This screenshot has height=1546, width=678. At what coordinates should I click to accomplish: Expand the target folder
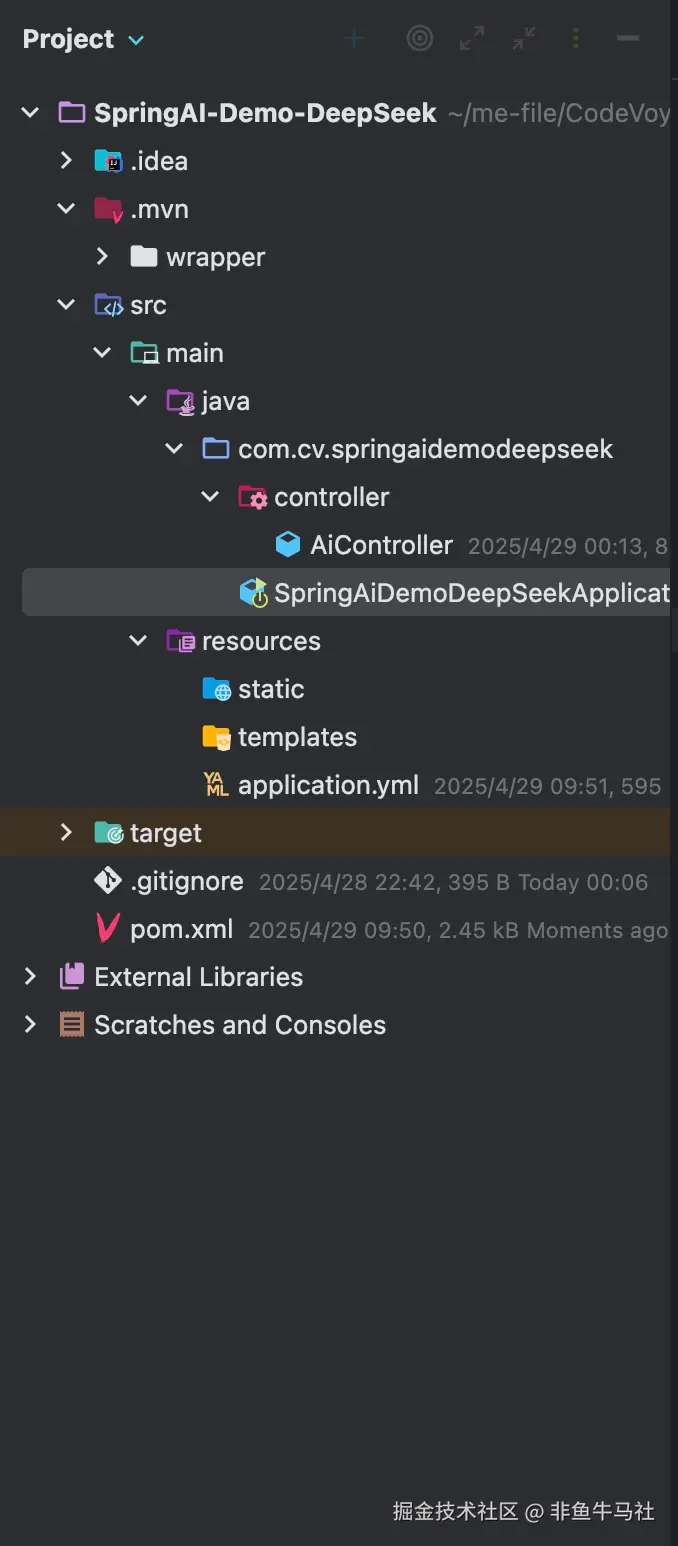click(66, 833)
